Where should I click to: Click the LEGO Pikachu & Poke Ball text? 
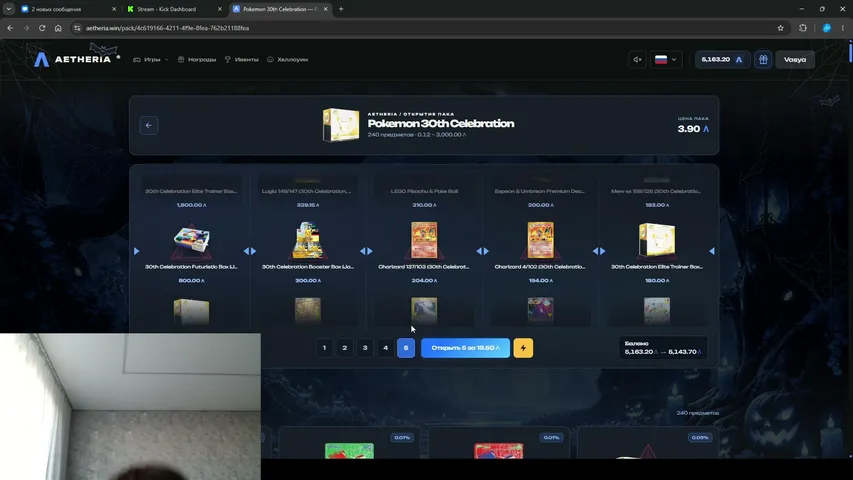tap(424, 191)
